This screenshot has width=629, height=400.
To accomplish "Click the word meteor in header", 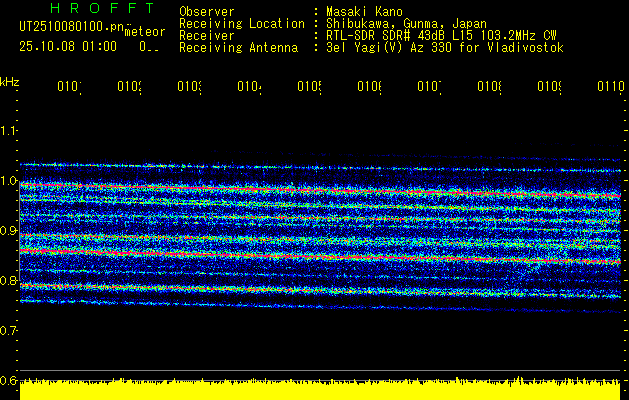I will coord(145,32).
